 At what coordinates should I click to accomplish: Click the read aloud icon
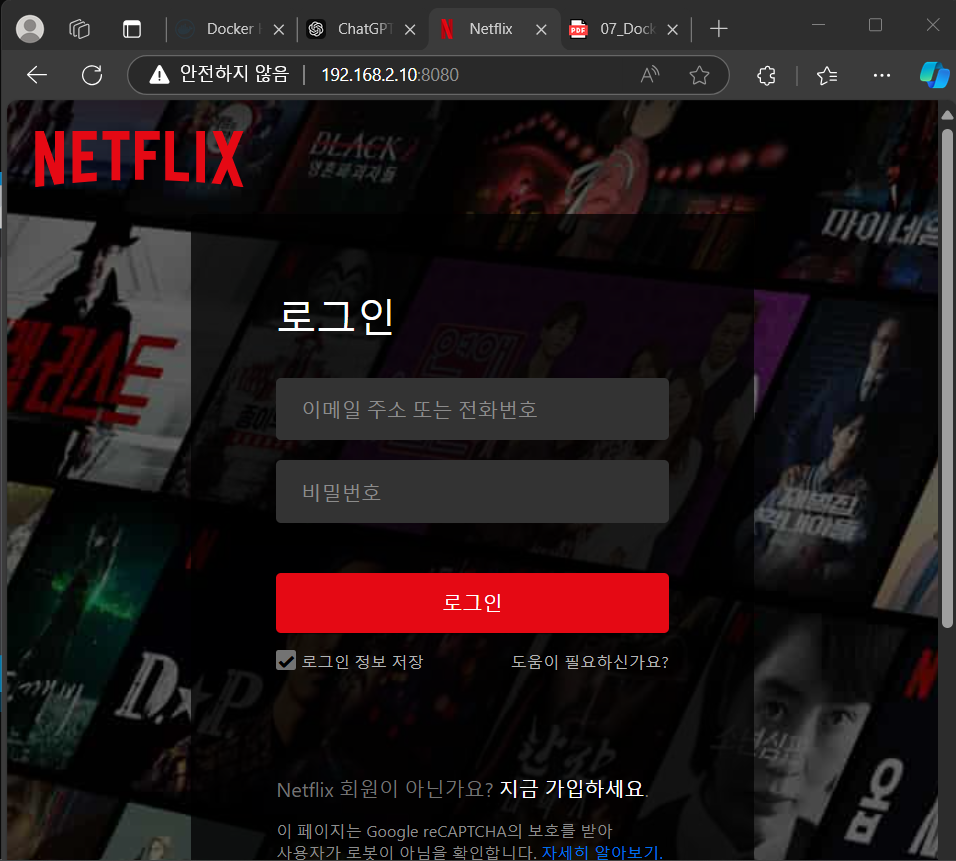650,75
